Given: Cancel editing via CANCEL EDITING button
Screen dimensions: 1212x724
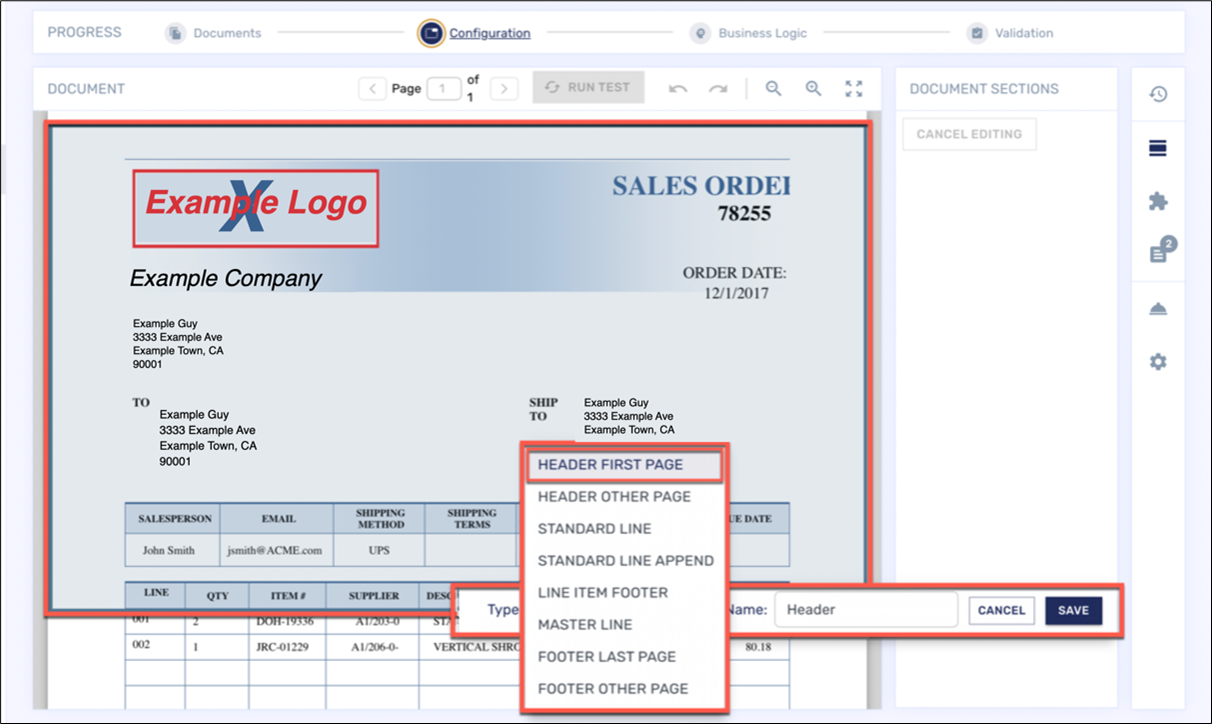Looking at the screenshot, I should click(x=969, y=133).
